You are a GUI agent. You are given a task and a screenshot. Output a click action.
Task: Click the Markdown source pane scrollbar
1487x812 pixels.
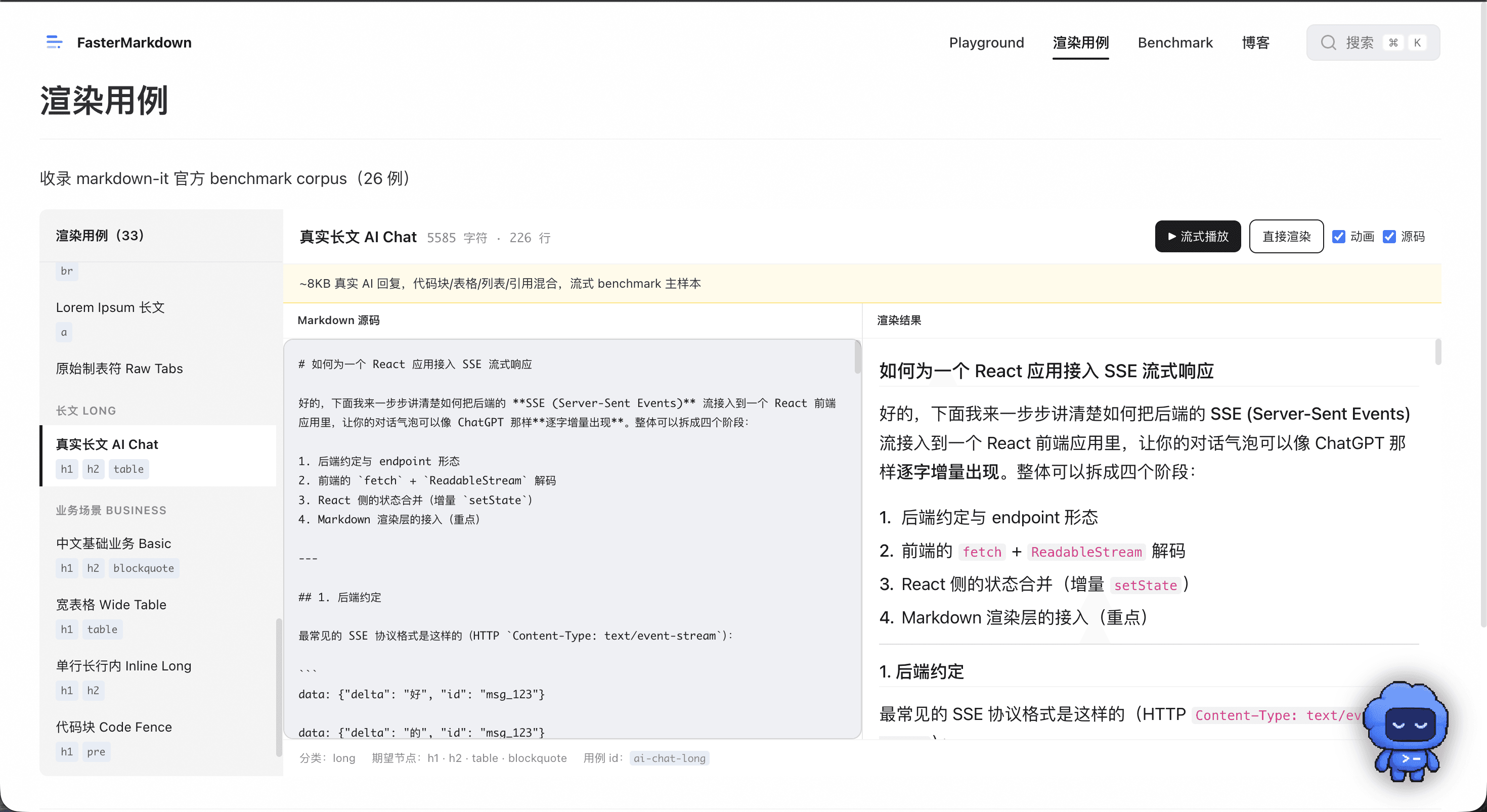[858, 357]
